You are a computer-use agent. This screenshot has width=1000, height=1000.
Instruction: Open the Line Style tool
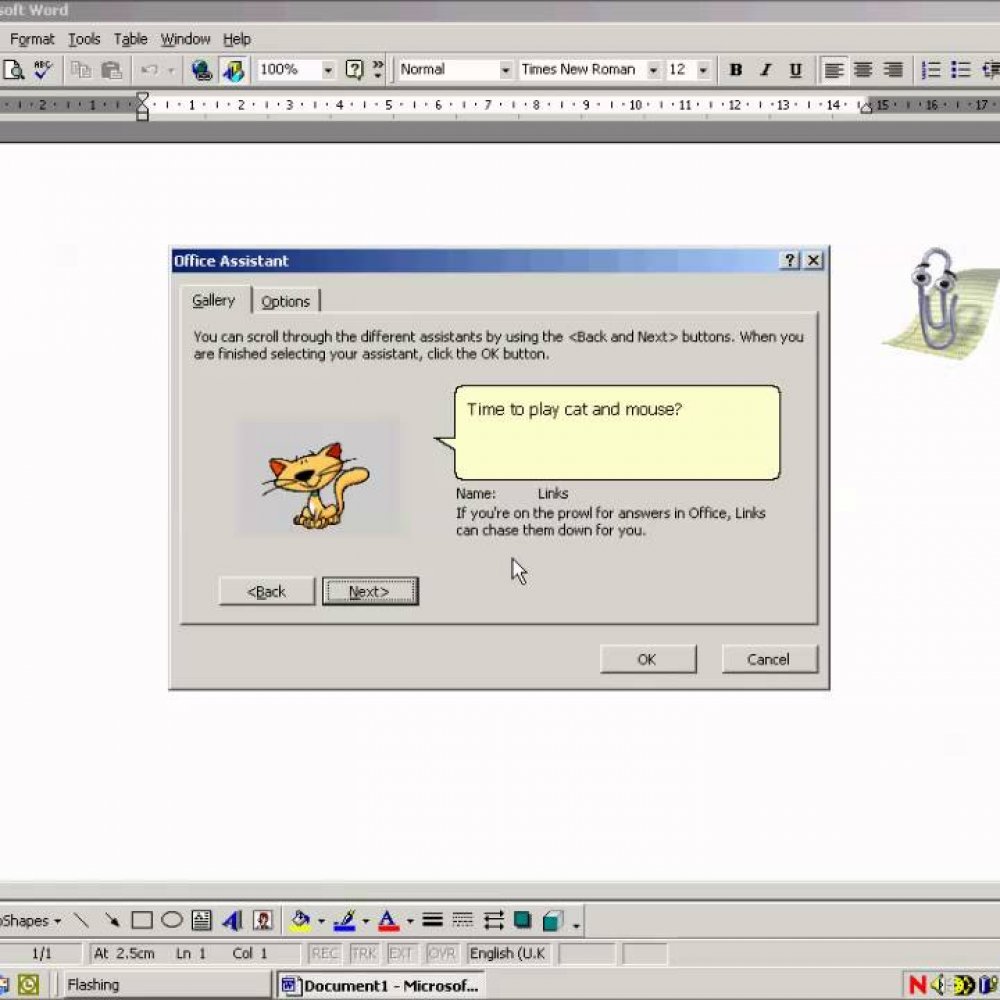pyautogui.click(x=432, y=920)
